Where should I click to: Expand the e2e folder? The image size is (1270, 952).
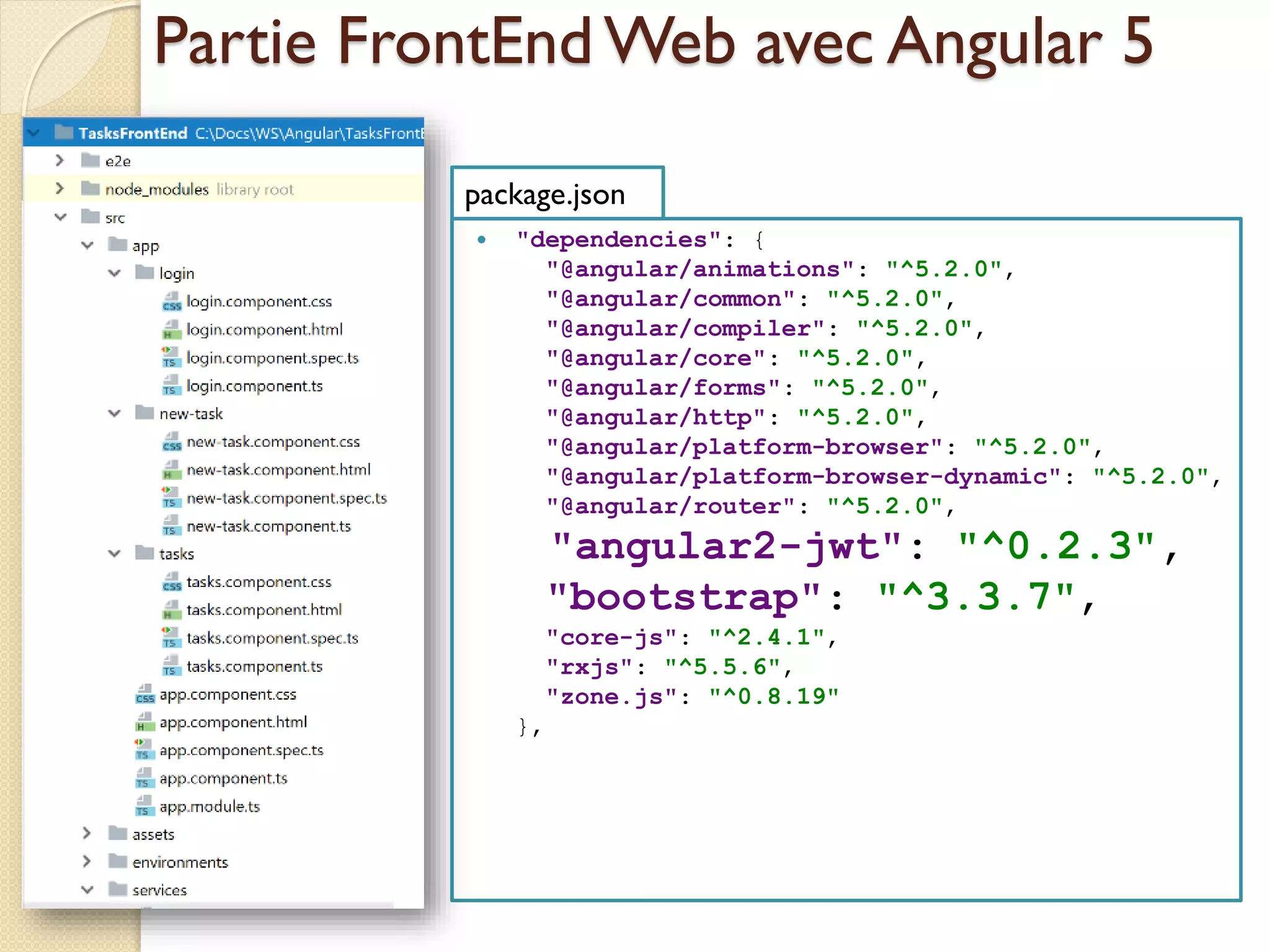pyautogui.click(x=60, y=161)
